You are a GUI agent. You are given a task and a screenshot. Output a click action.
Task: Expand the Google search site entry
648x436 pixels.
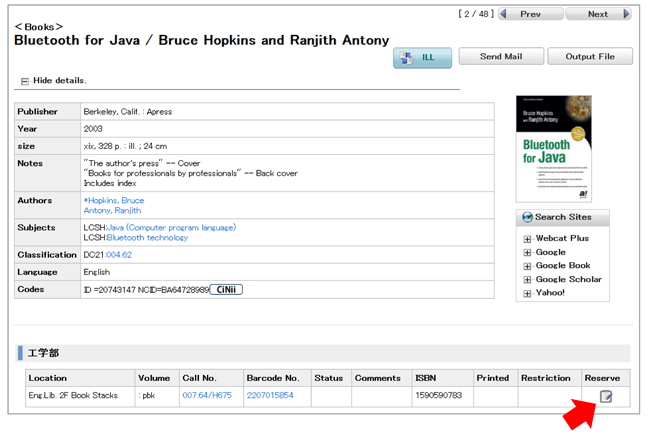527,253
